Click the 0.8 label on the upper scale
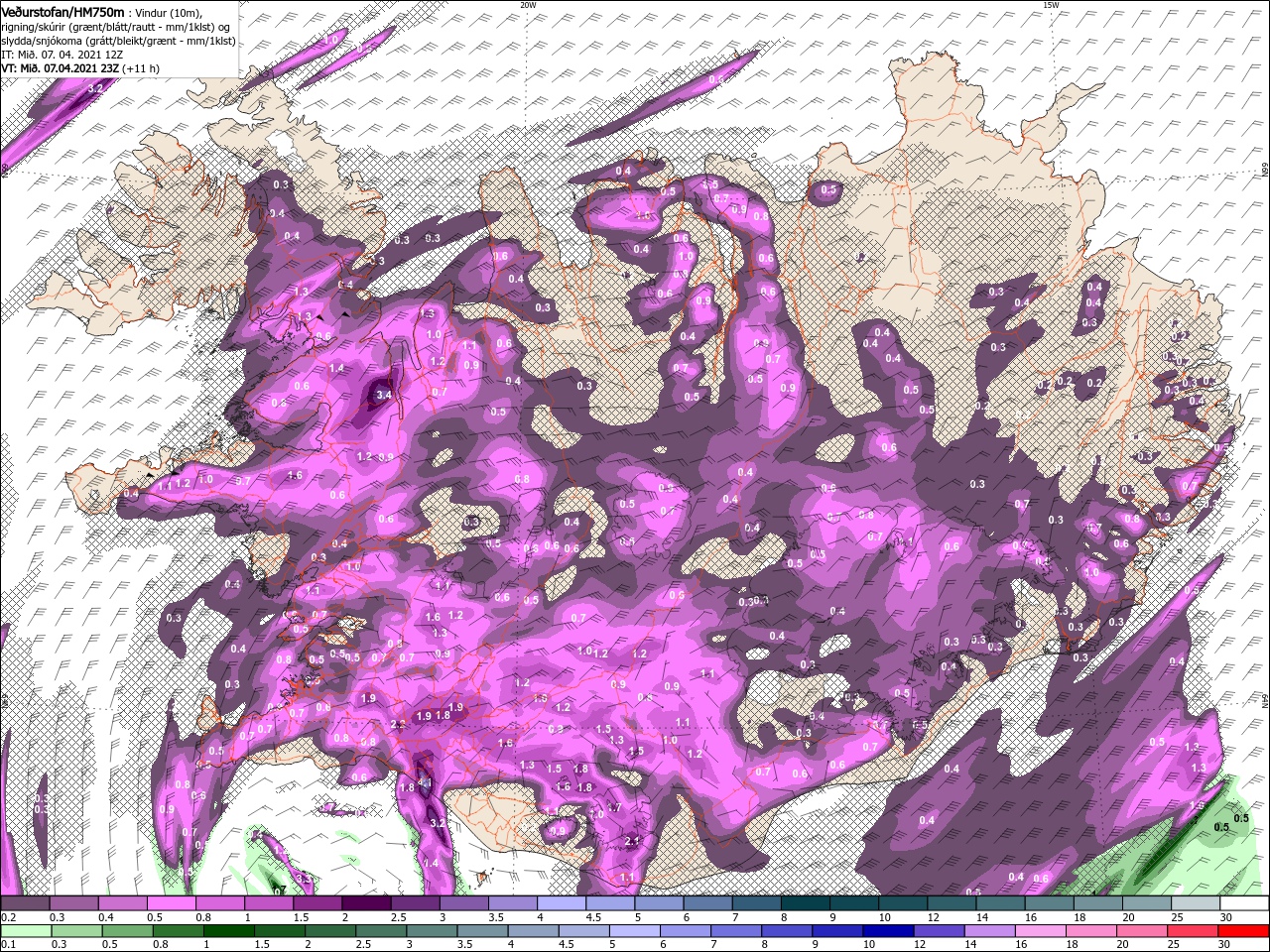The width and height of the screenshot is (1270, 952). pyautogui.click(x=203, y=917)
